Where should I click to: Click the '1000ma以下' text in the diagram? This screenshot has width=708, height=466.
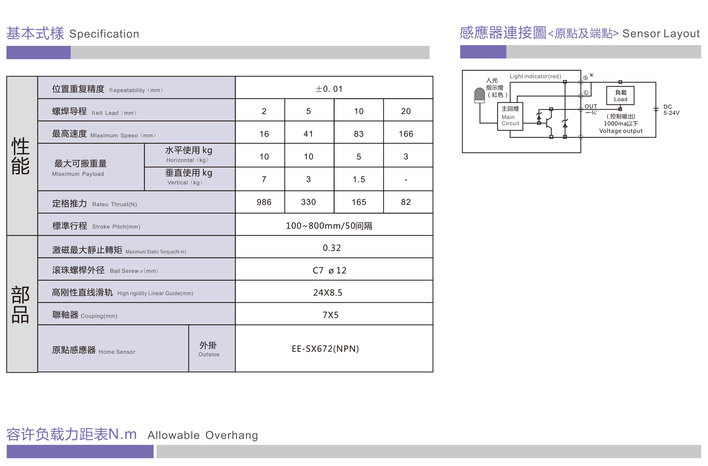621,123
